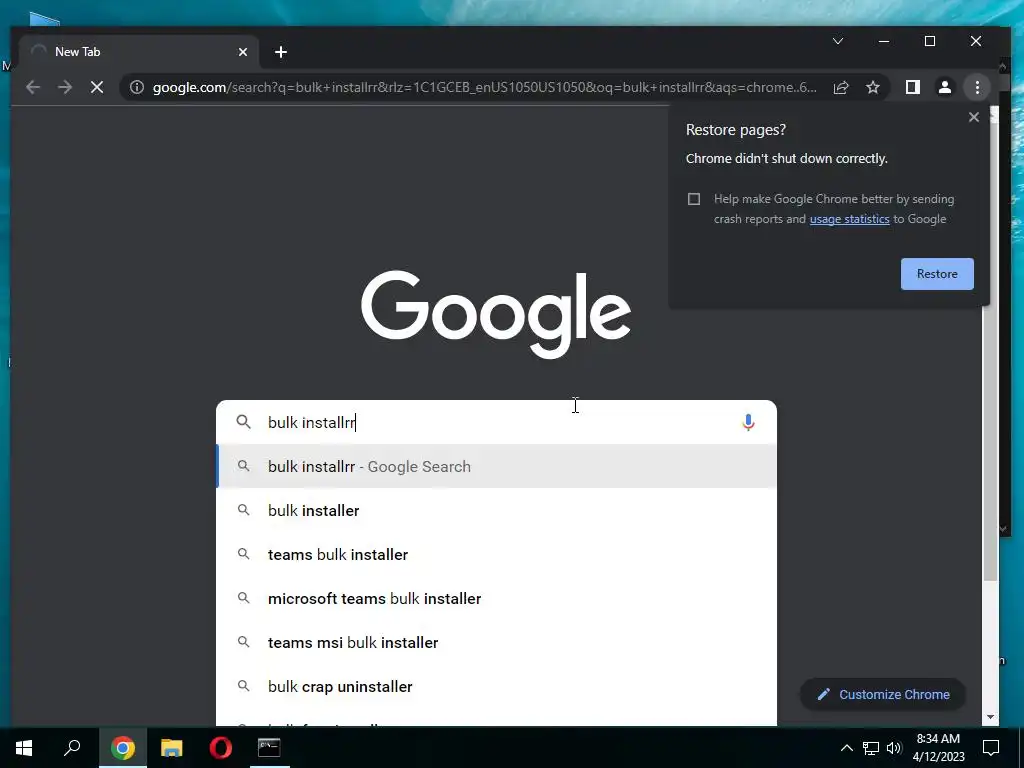Open the clock showing 8:34 AM

pos(938,748)
